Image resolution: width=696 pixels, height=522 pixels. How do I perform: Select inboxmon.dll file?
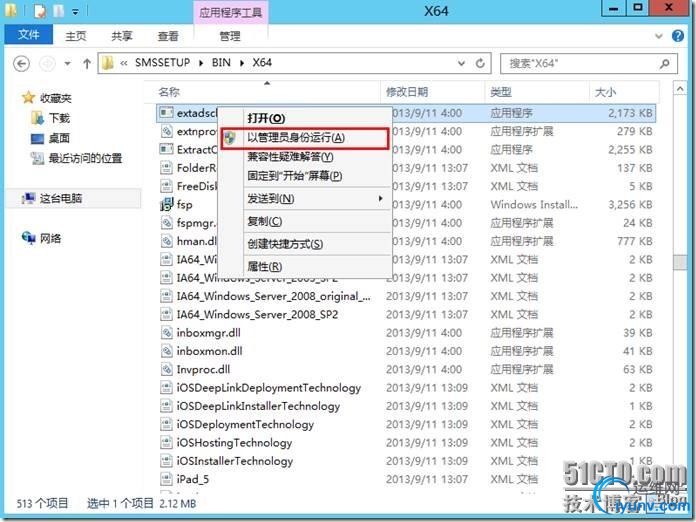[x=210, y=351]
